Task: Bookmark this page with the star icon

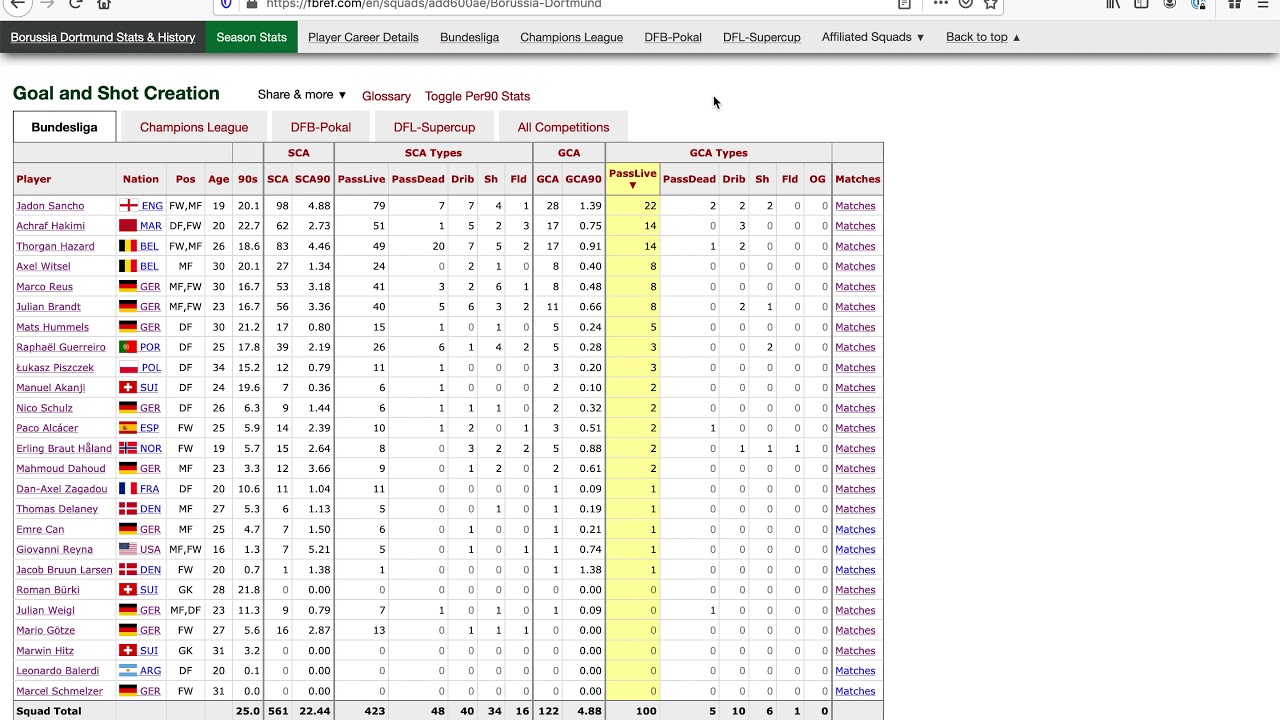Action: tap(990, 4)
